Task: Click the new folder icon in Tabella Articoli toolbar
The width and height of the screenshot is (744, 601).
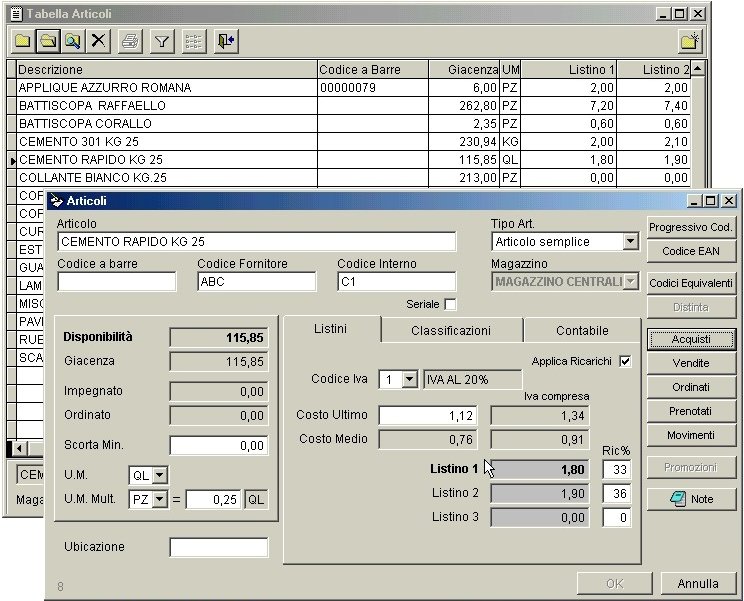Action: pyautogui.click(x=22, y=41)
